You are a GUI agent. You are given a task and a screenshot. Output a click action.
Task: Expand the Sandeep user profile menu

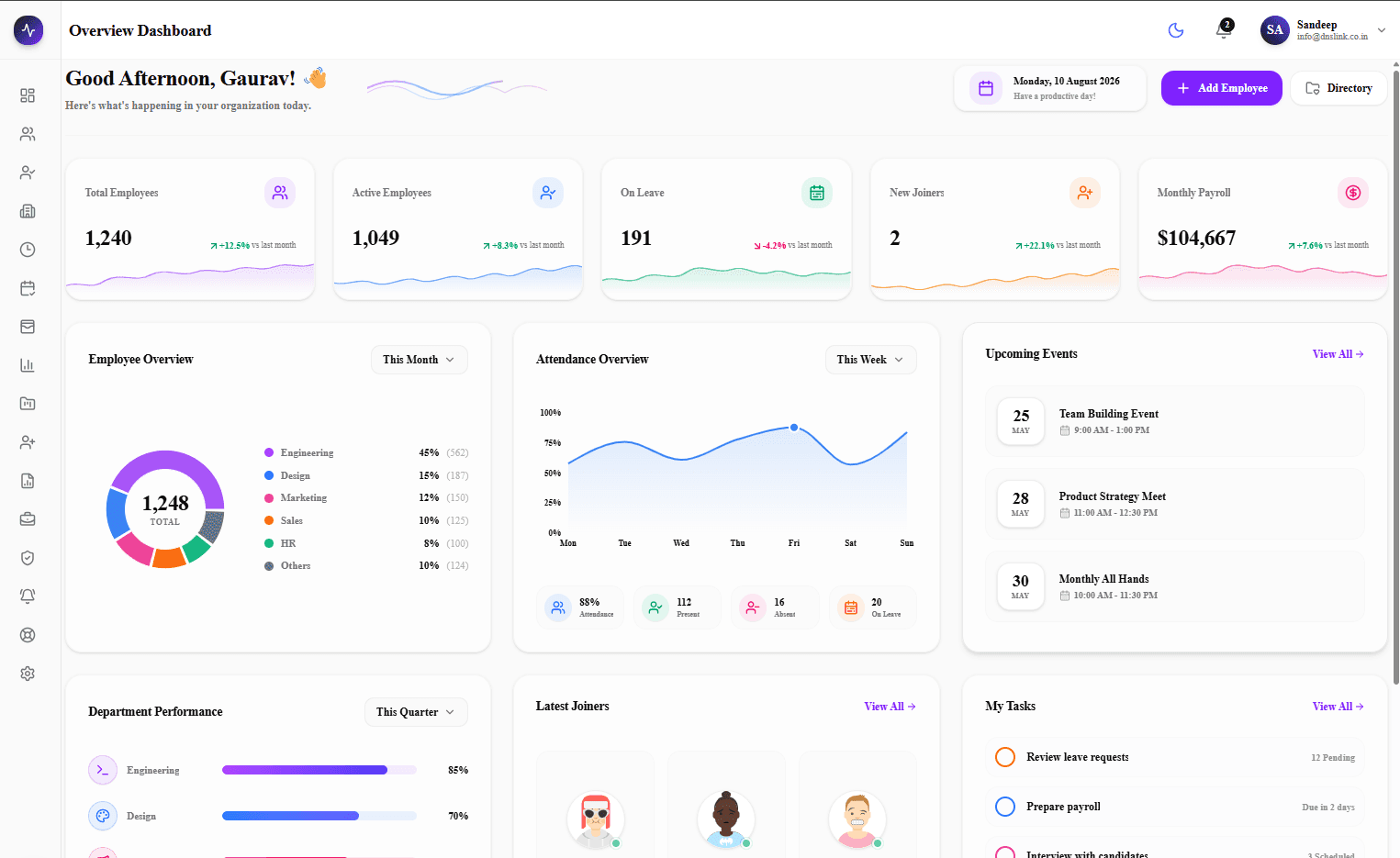(x=1323, y=30)
